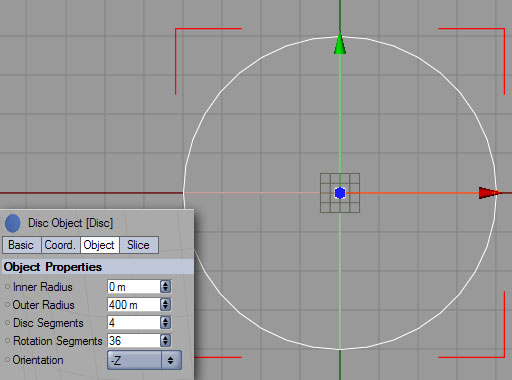This screenshot has height=380, width=512.
Task: Open the Slice tab
Action: click(x=139, y=245)
